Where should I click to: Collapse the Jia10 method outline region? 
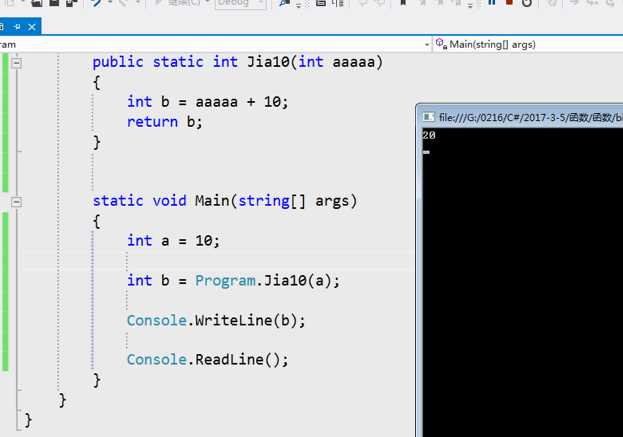tap(17, 62)
